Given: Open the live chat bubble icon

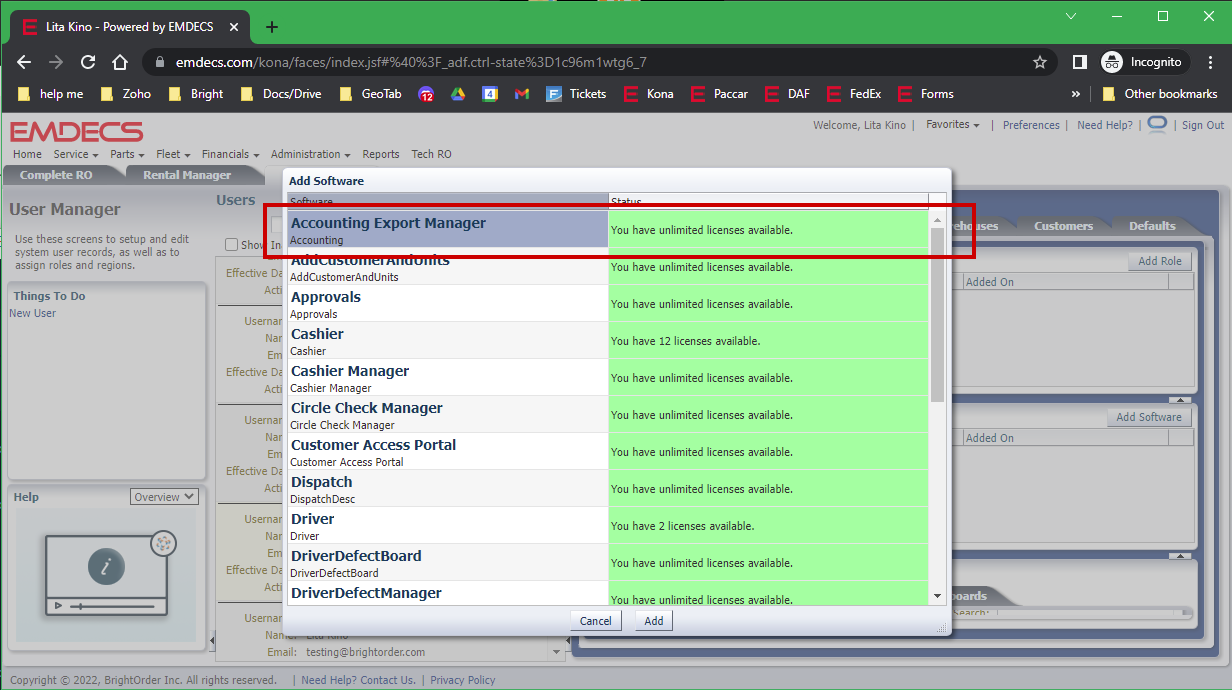Looking at the screenshot, I should 1157,124.
